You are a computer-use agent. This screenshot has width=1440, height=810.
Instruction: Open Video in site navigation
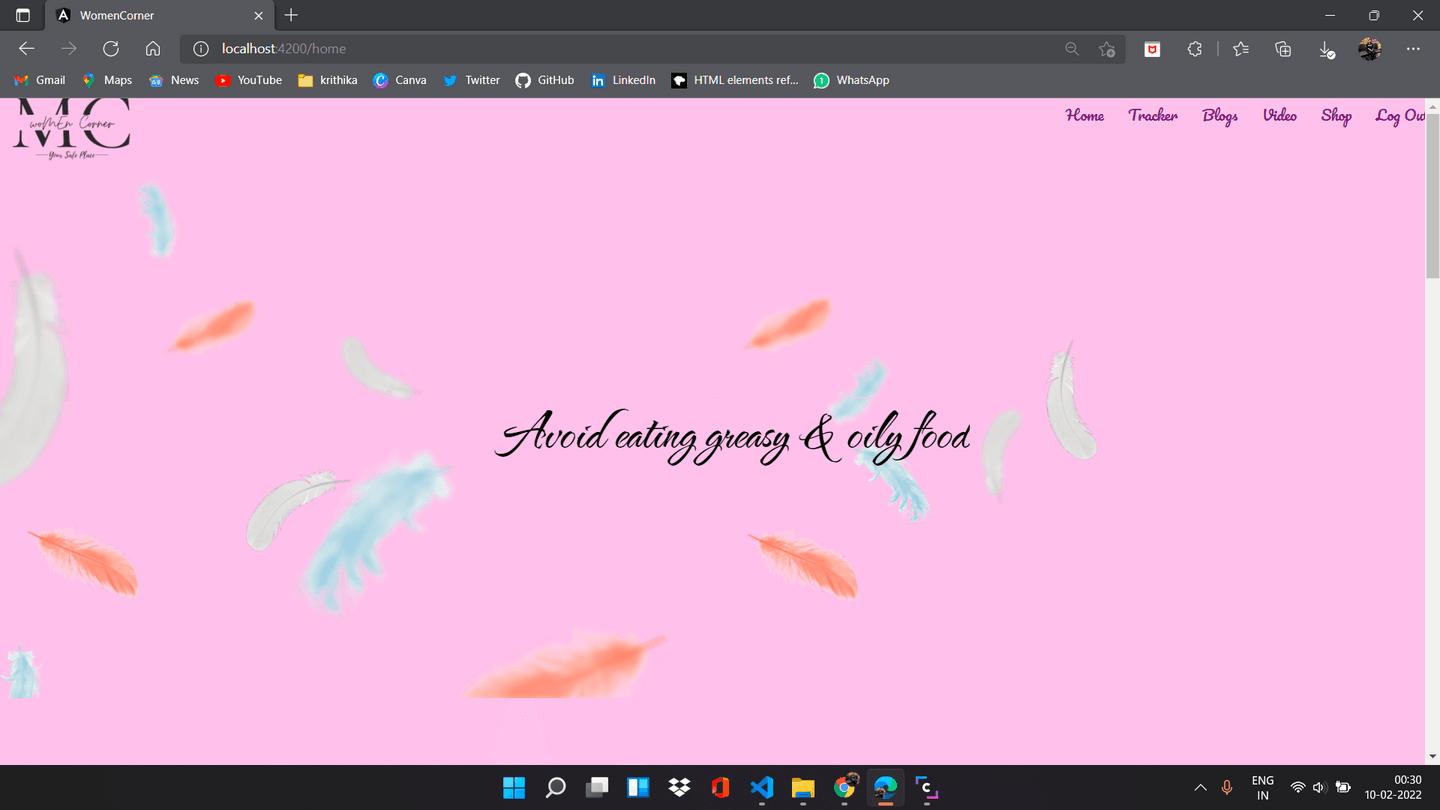(x=1280, y=116)
